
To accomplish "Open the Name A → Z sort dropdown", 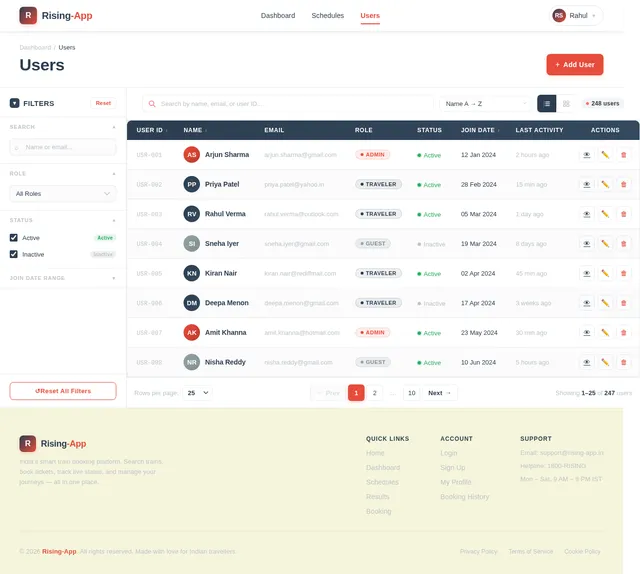I will click(x=485, y=104).
